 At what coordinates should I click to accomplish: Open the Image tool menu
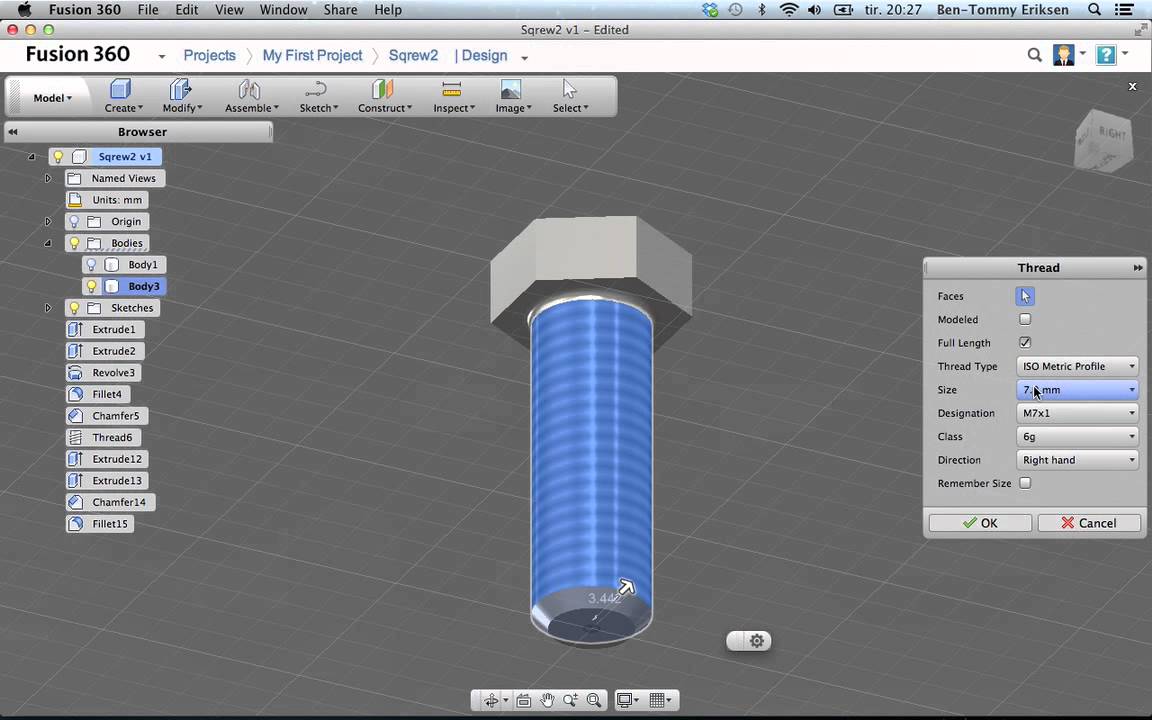click(x=513, y=96)
